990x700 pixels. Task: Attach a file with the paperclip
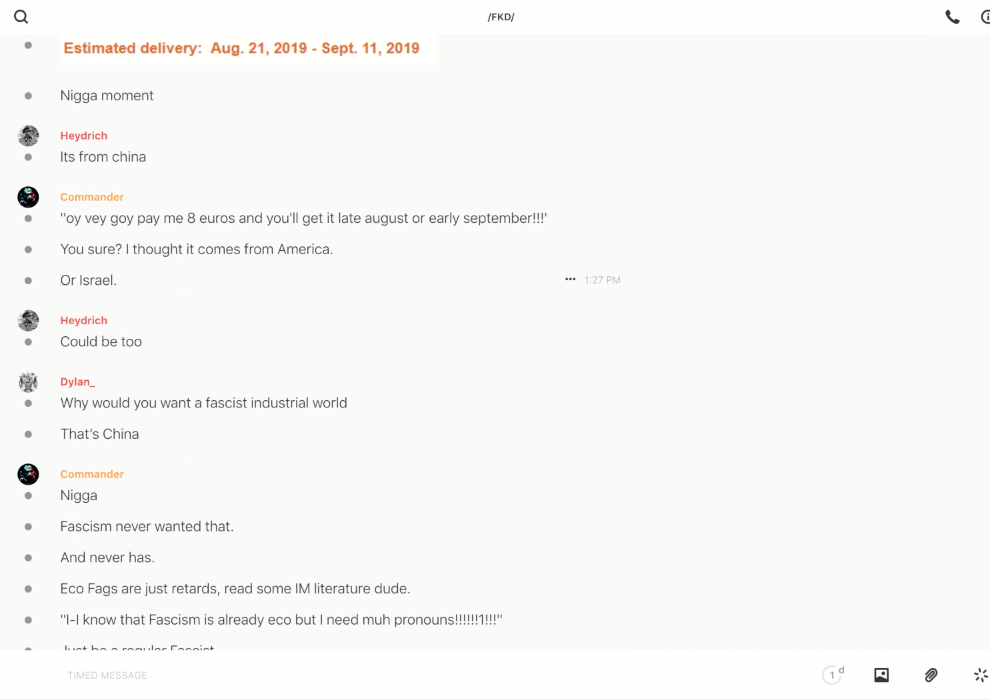(931, 675)
